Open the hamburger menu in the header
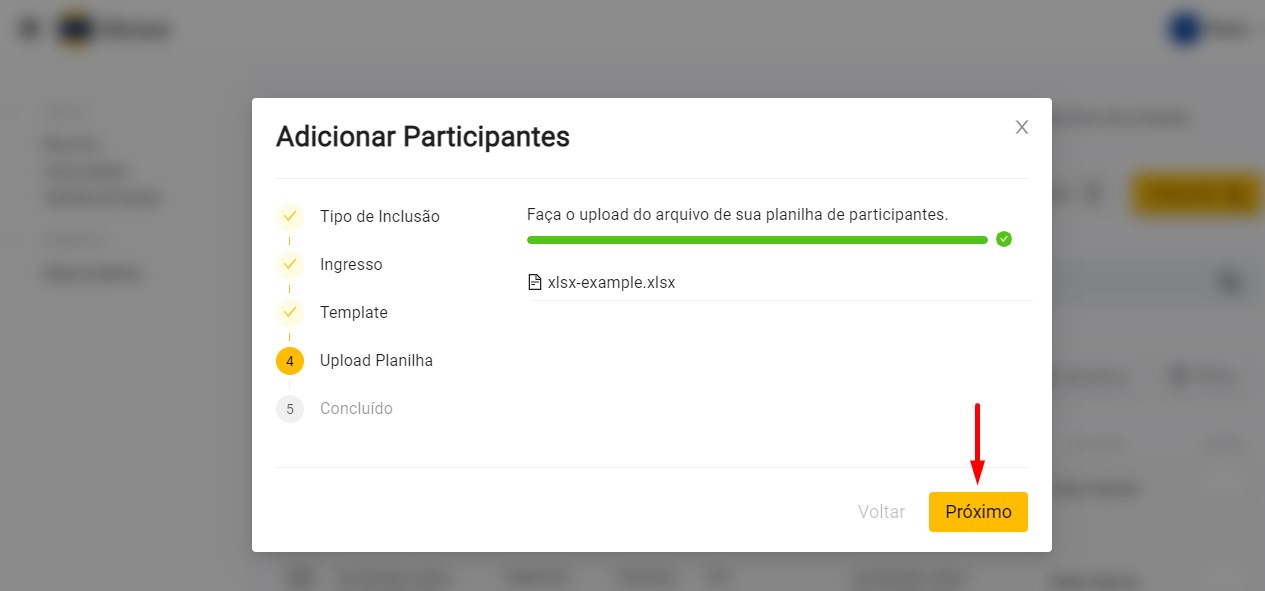 coord(30,29)
